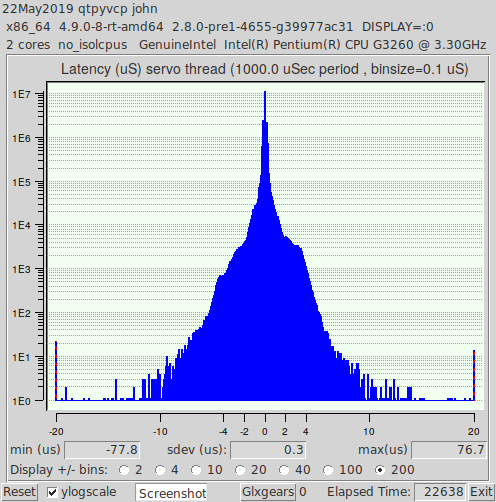The width and height of the screenshot is (496, 502).
Task: Click the Exit button
Action: point(481,492)
